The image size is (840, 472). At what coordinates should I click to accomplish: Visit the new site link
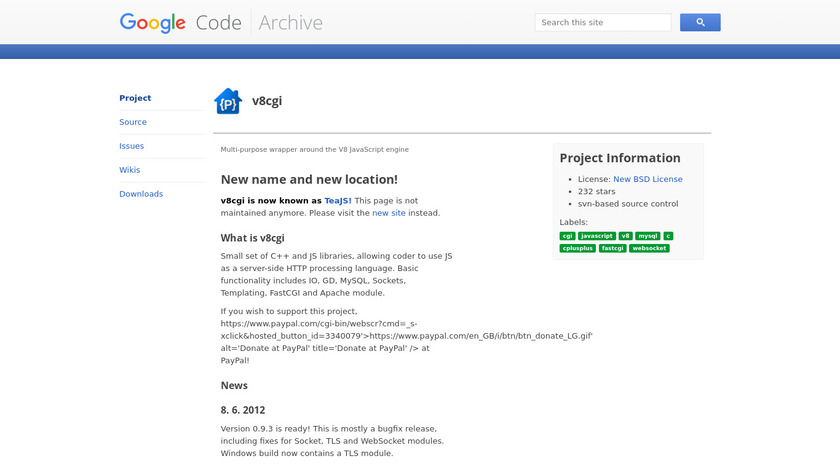point(389,213)
